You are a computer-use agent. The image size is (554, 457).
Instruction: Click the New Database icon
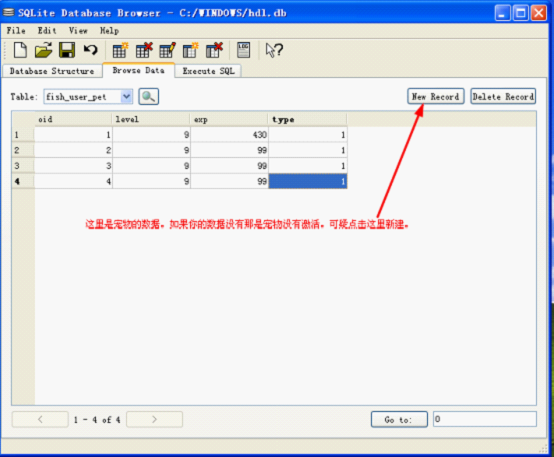(x=20, y=50)
